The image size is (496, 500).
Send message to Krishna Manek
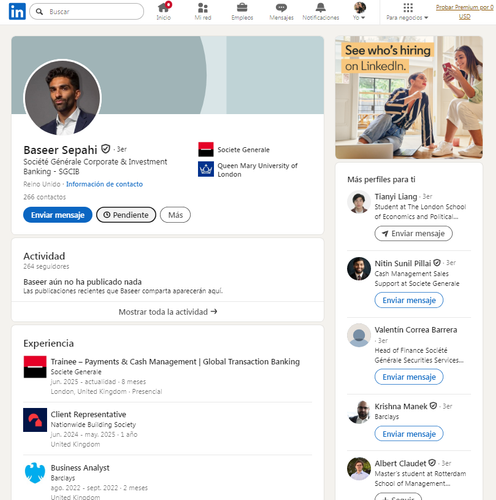click(x=409, y=434)
